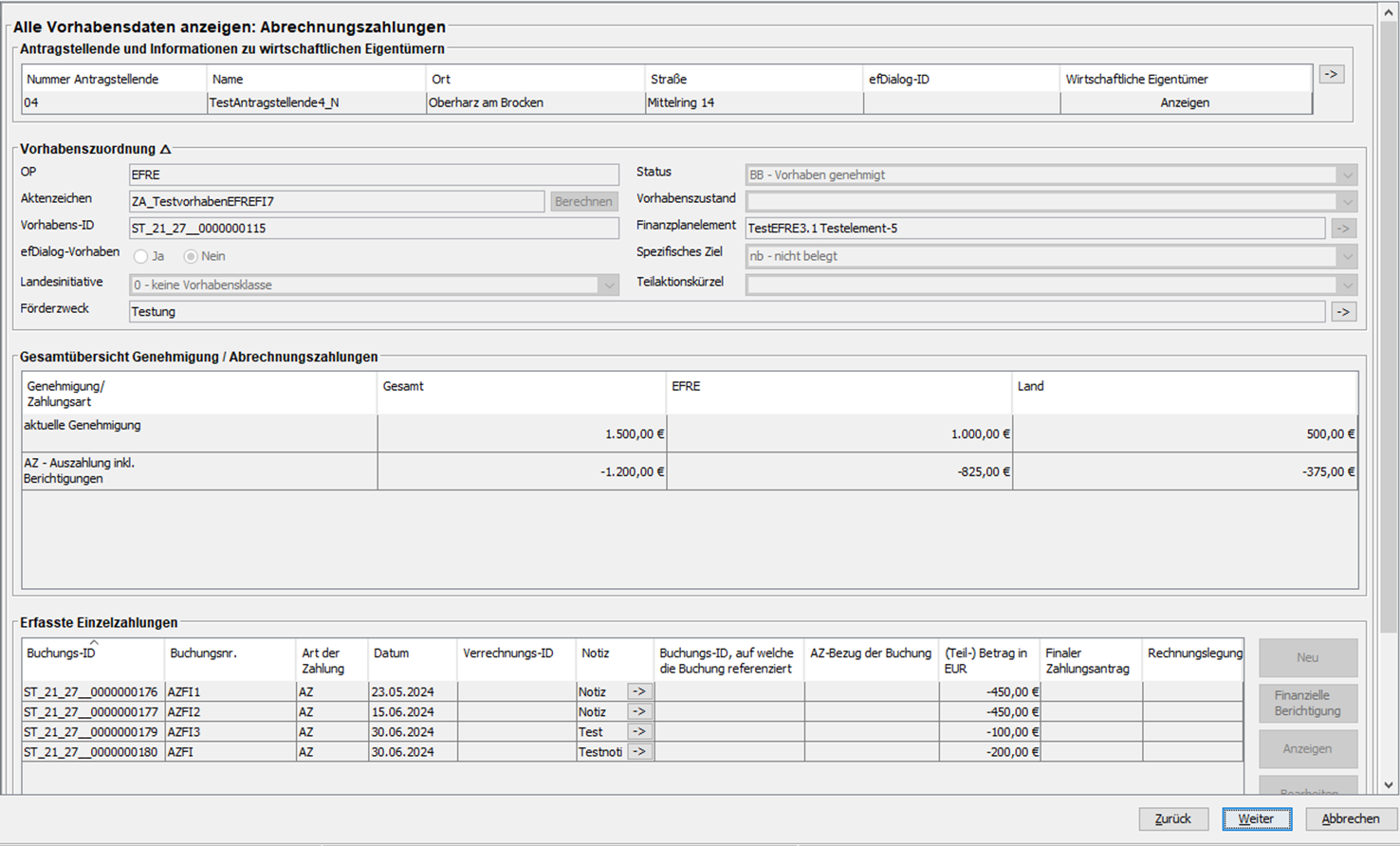1400x846 pixels.
Task: Open Landesinitiative dropdown
Action: 608,285
